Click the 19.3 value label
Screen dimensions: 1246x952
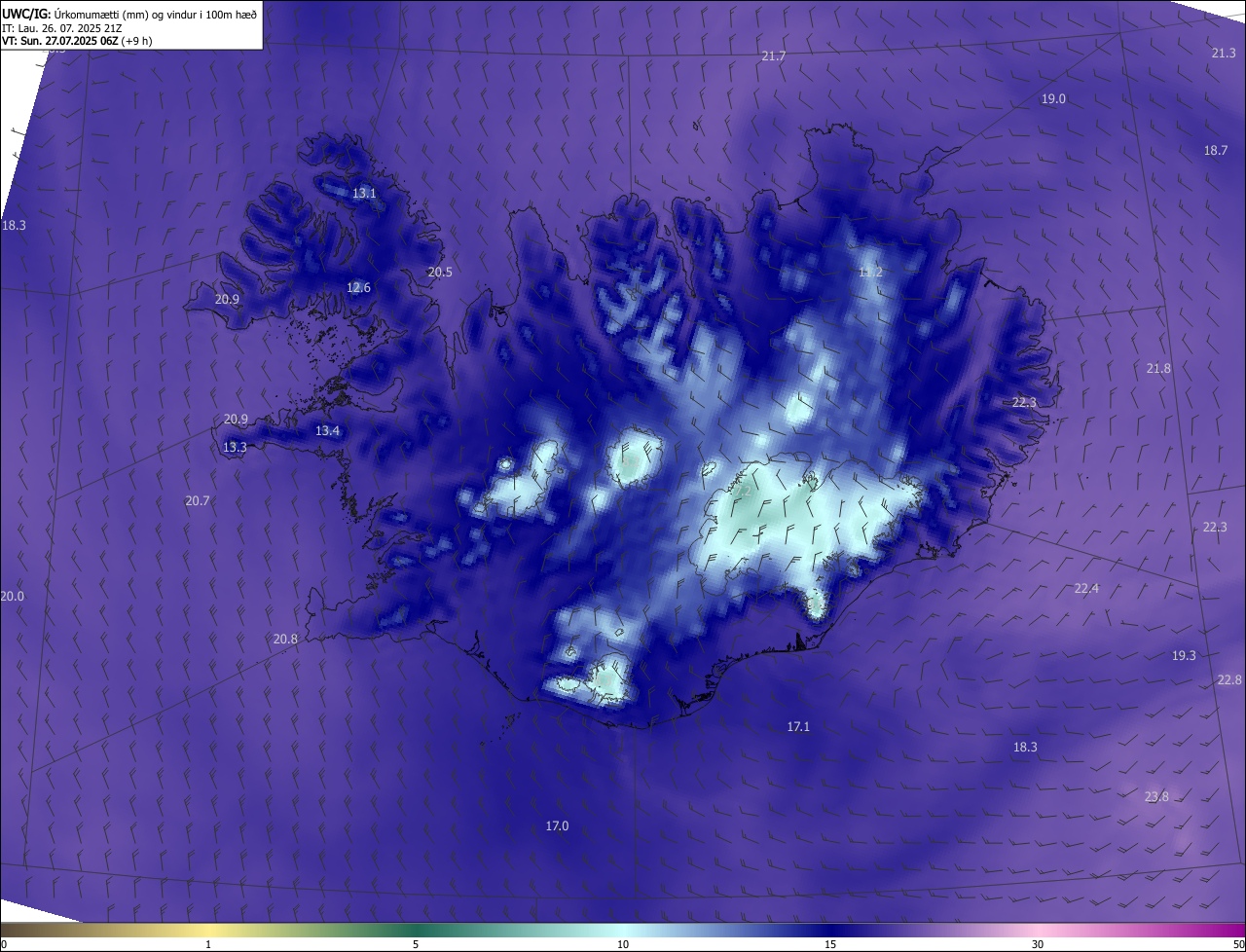(x=1183, y=655)
